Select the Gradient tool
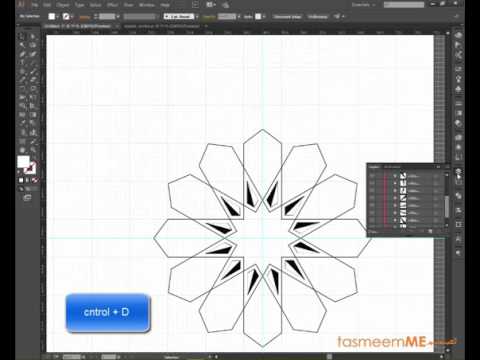 33,115
